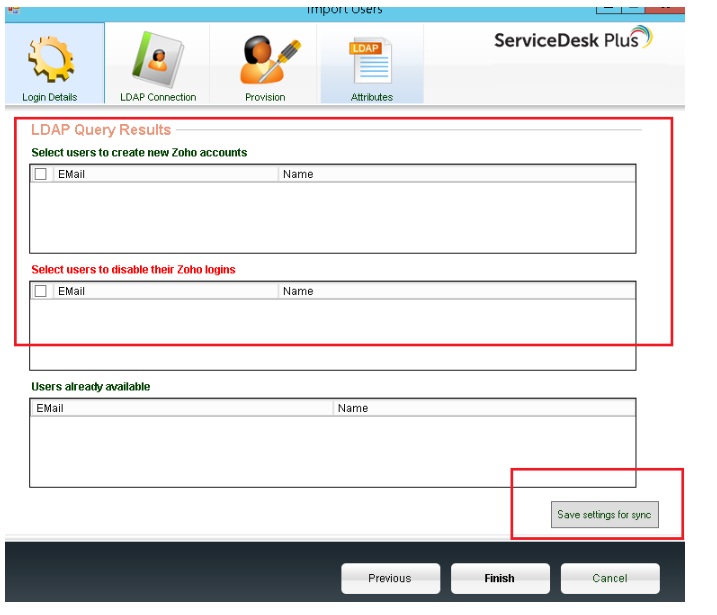Screen dimensions: 717x615
Task: Go to the Provision user step icon
Action: click(x=266, y=62)
